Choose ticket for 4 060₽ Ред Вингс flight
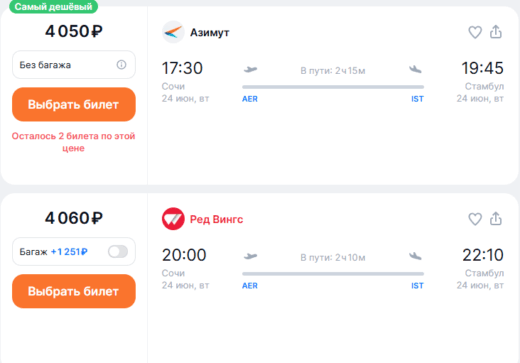Screen dimensions: 520x363 click(74, 291)
